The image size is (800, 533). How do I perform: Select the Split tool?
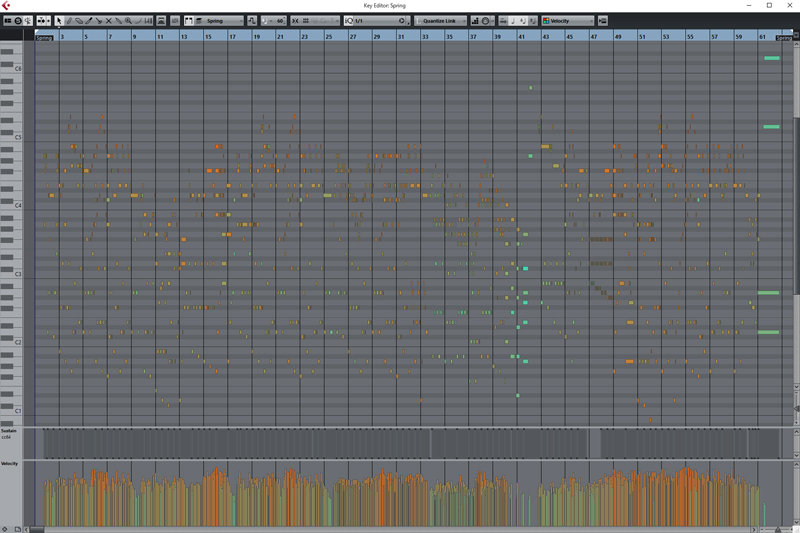(98, 21)
